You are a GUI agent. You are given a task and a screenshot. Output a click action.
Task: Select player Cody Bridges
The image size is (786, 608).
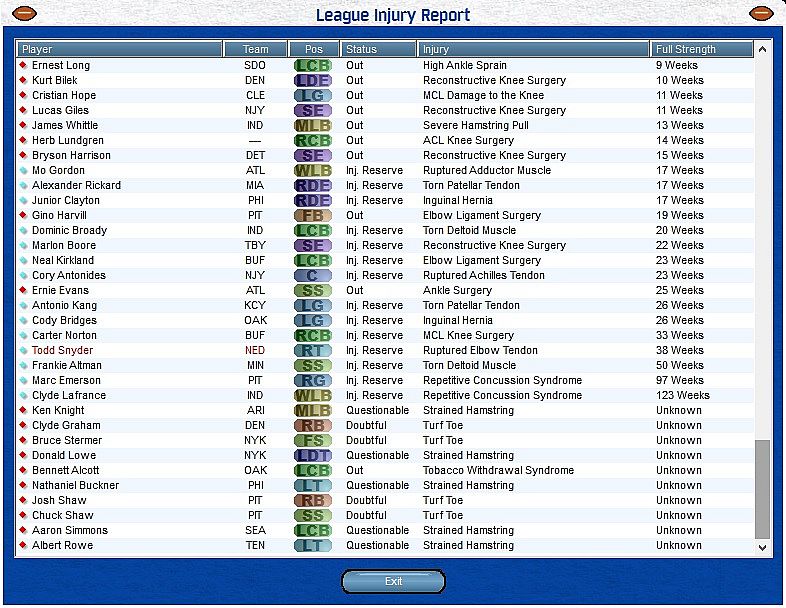(x=65, y=320)
